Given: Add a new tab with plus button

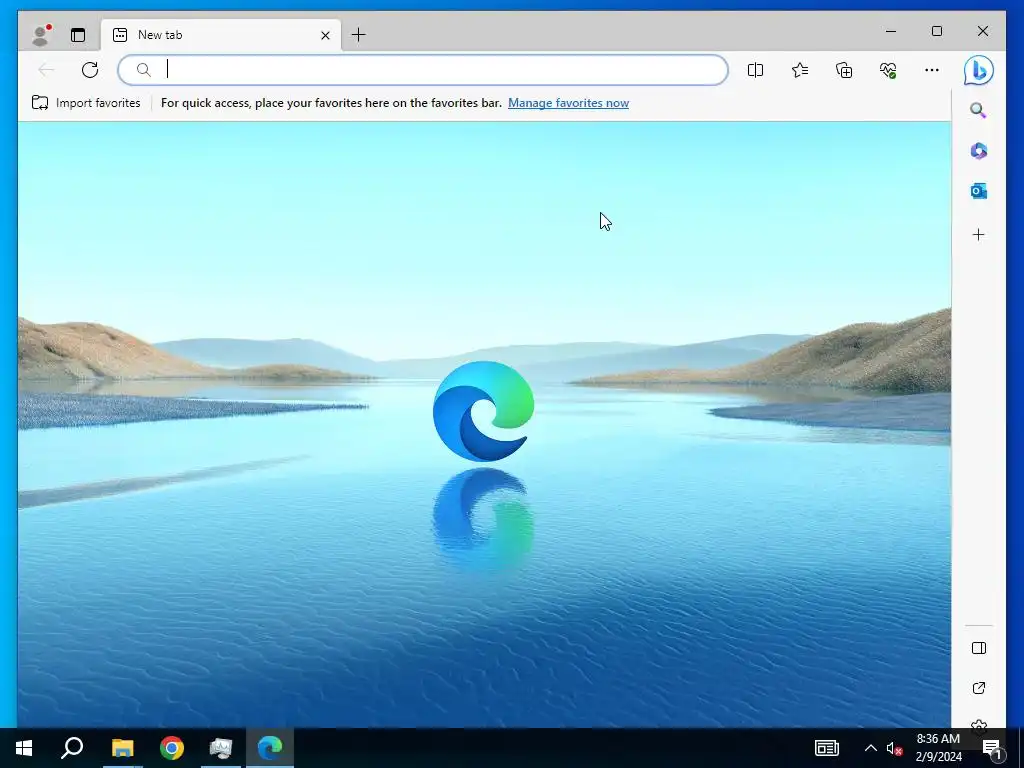Looking at the screenshot, I should coord(359,35).
